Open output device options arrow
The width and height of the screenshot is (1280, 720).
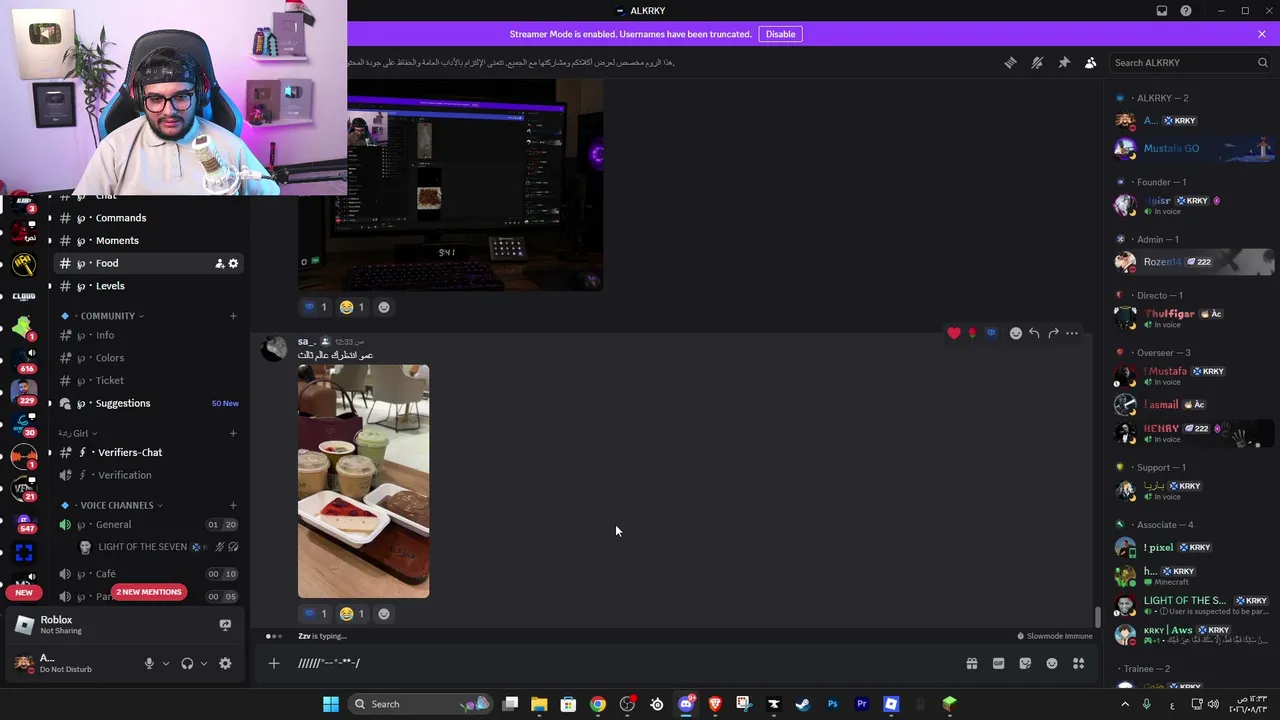click(x=204, y=664)
